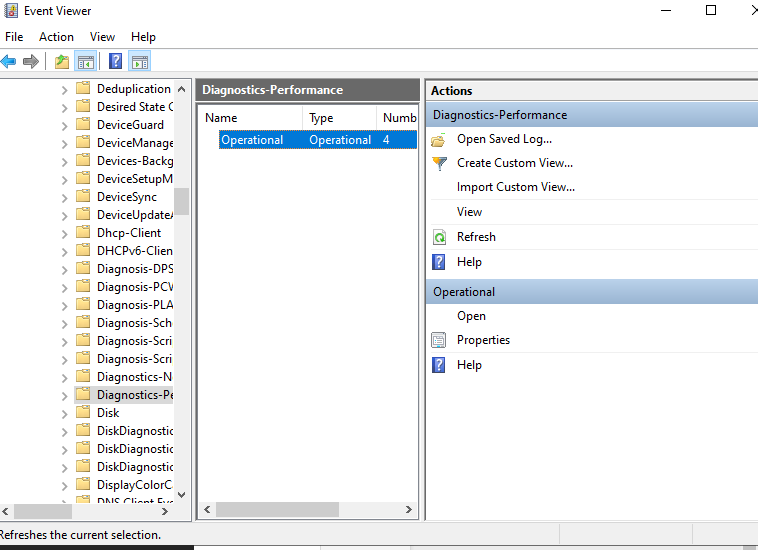Click tree pane scroll down arrow
Image resolution: width=758 pixels, height=550 pixels.
pos(182,494)
